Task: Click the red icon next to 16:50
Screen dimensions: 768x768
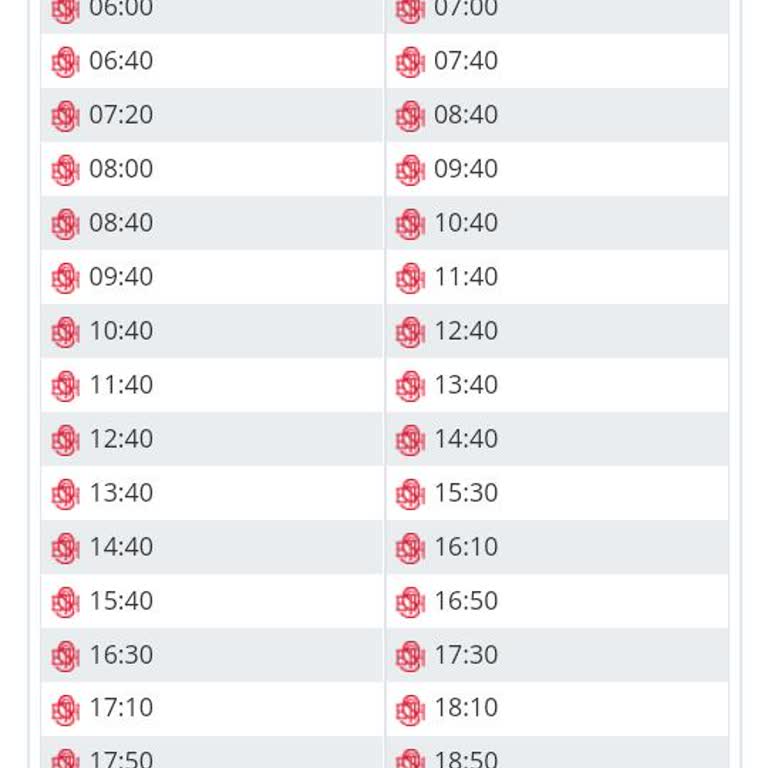Action: [410, 602]
